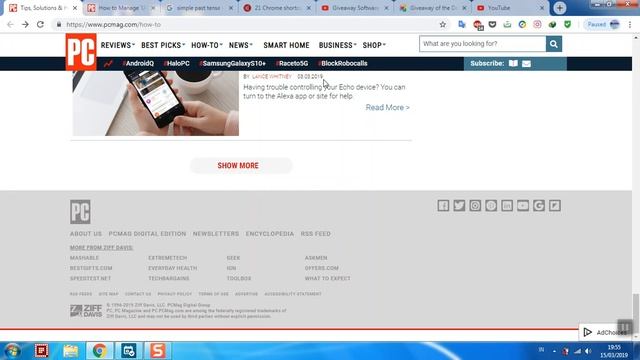Open the pink Instagram extension icon
The width and height of the screenshot is (640, 360).
point(537,24)
